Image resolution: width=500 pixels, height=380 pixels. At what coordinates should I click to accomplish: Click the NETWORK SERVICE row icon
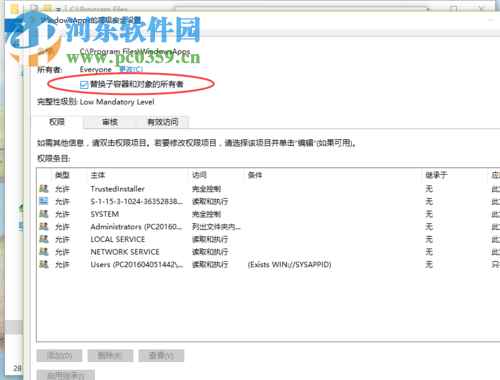pyautogui.click(x=44, y=252)
